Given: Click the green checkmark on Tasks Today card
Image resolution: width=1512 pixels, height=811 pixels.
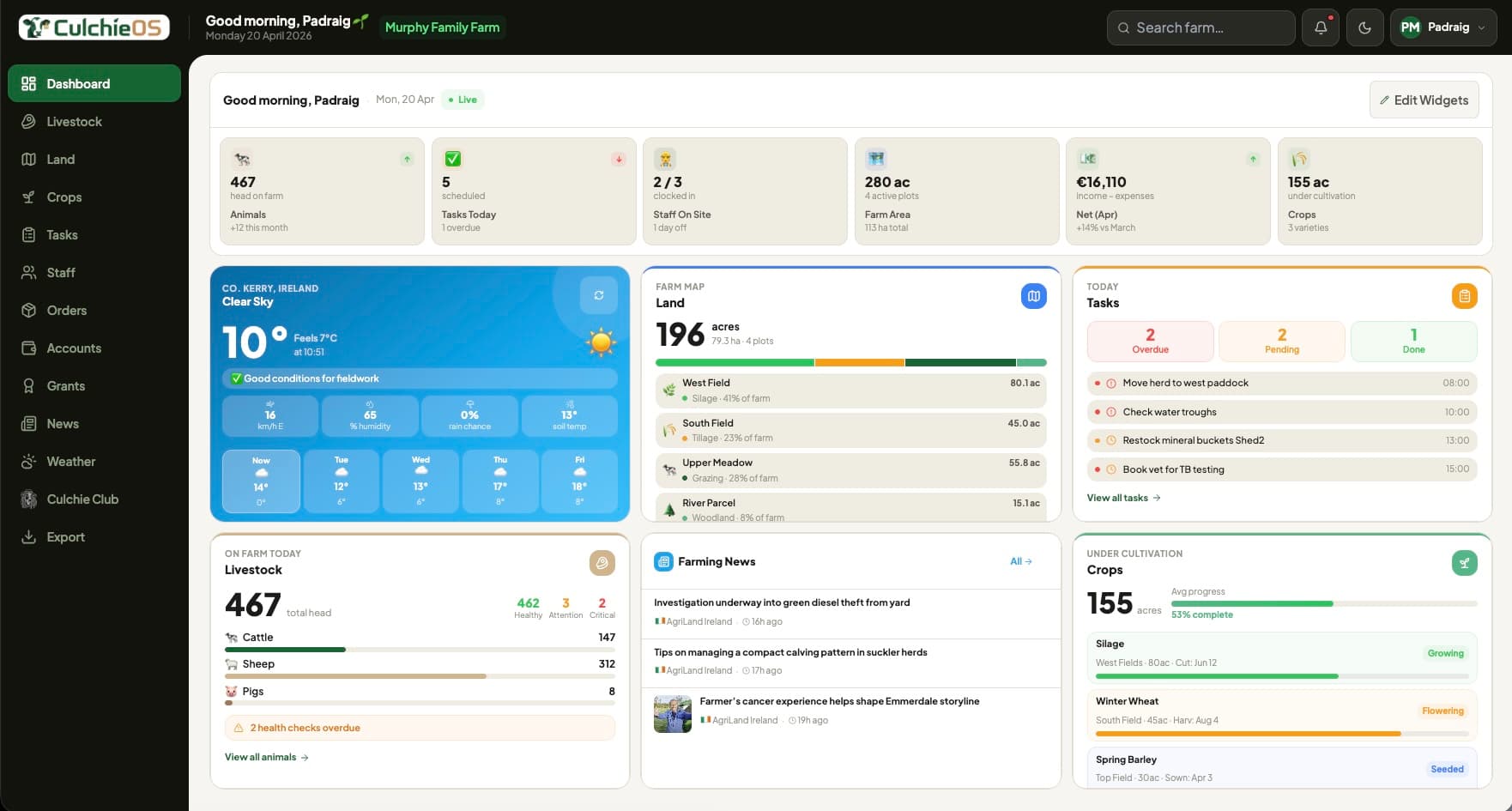Looking at the screenshot, I should tap(452, 158).
